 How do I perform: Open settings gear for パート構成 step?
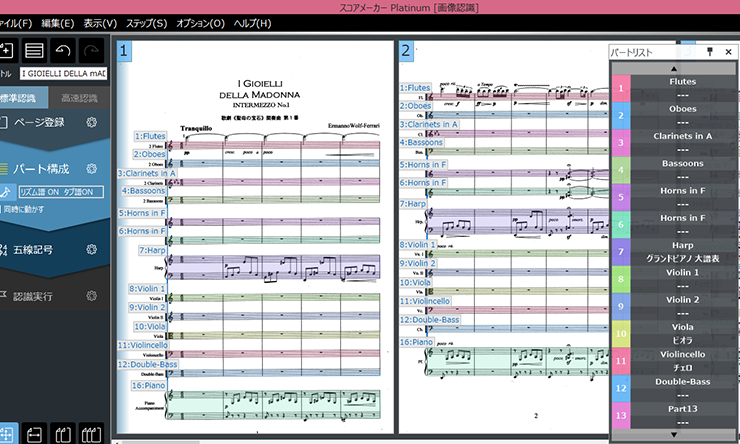point(91,170)
